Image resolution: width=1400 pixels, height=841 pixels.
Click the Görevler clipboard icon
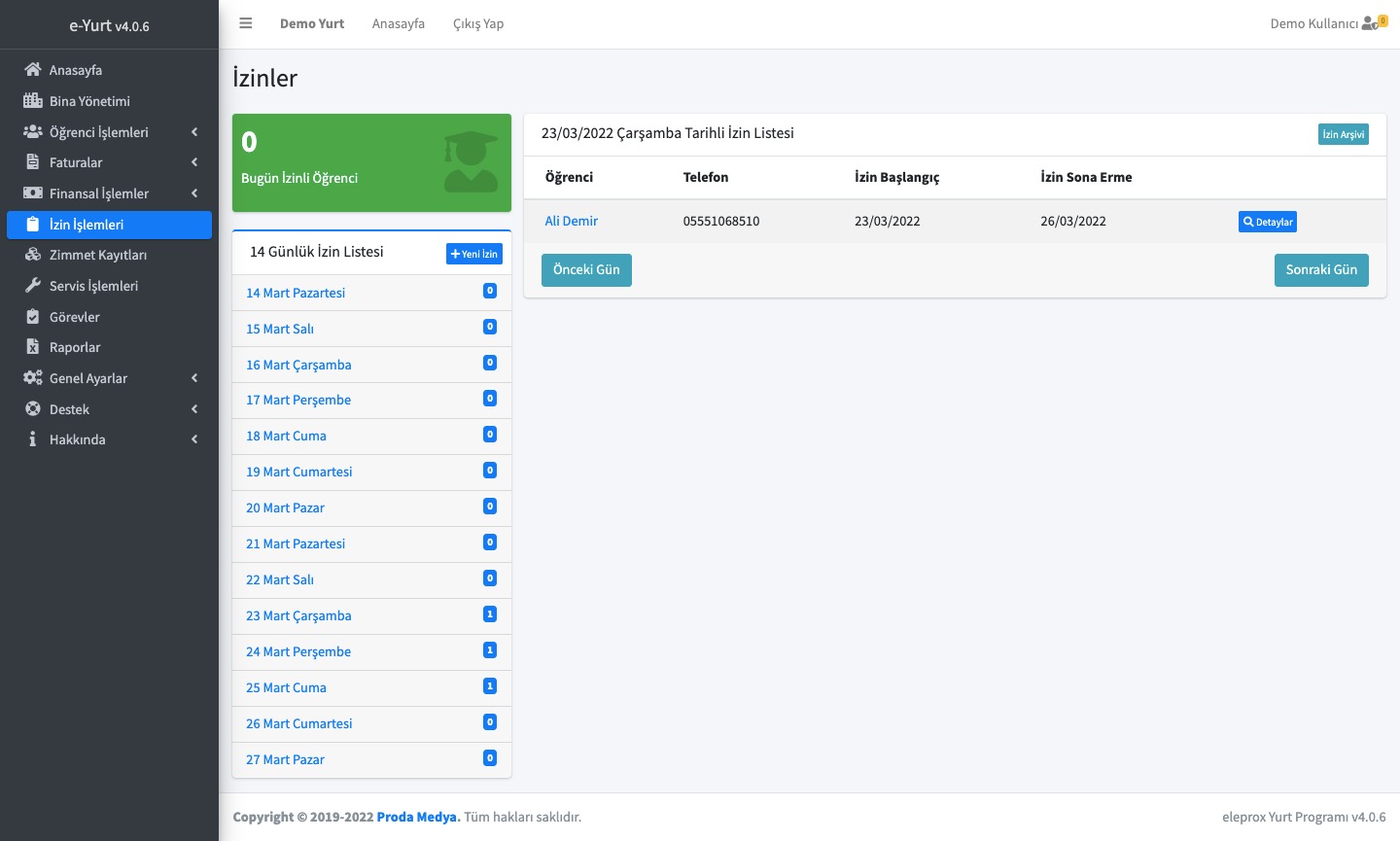click(x=33, y=317)
